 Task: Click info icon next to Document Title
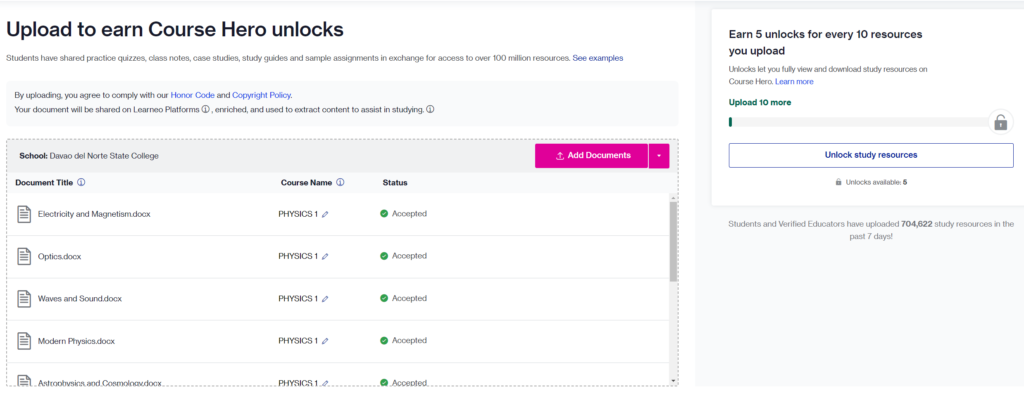coord(81,182)
